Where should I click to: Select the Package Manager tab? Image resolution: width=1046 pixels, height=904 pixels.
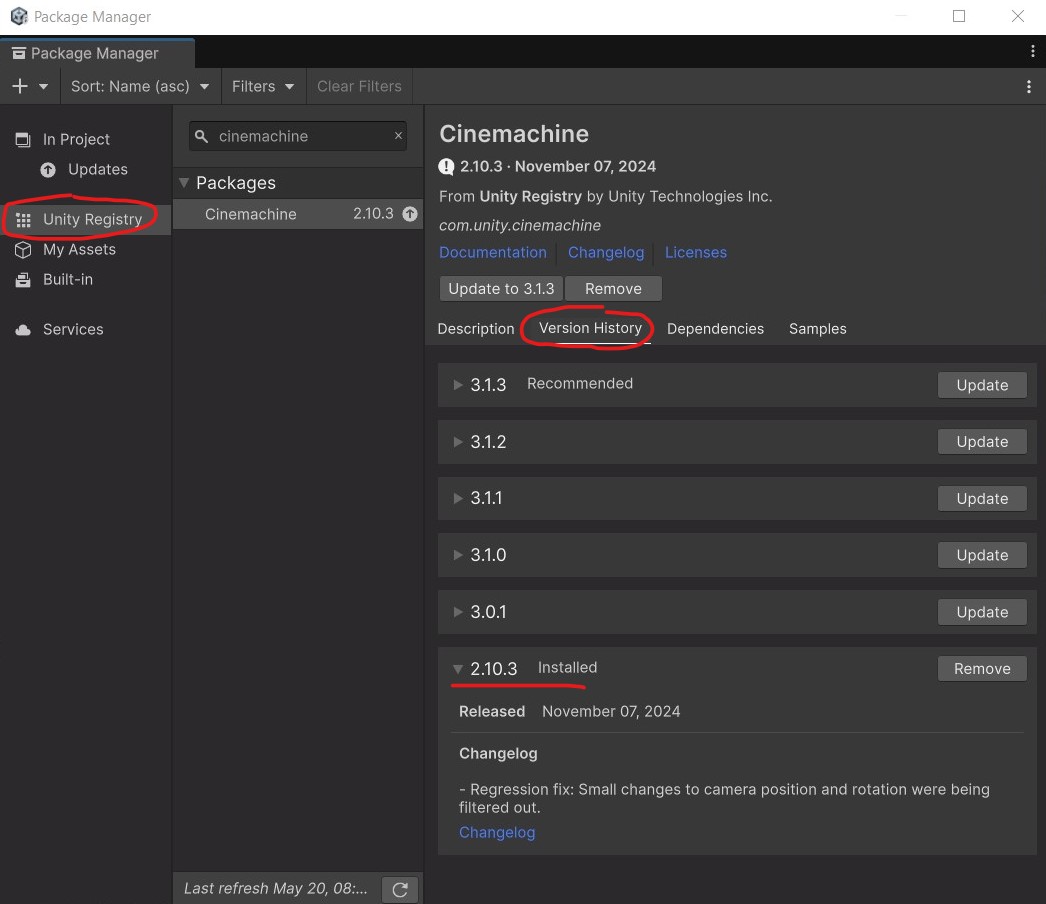97,53
